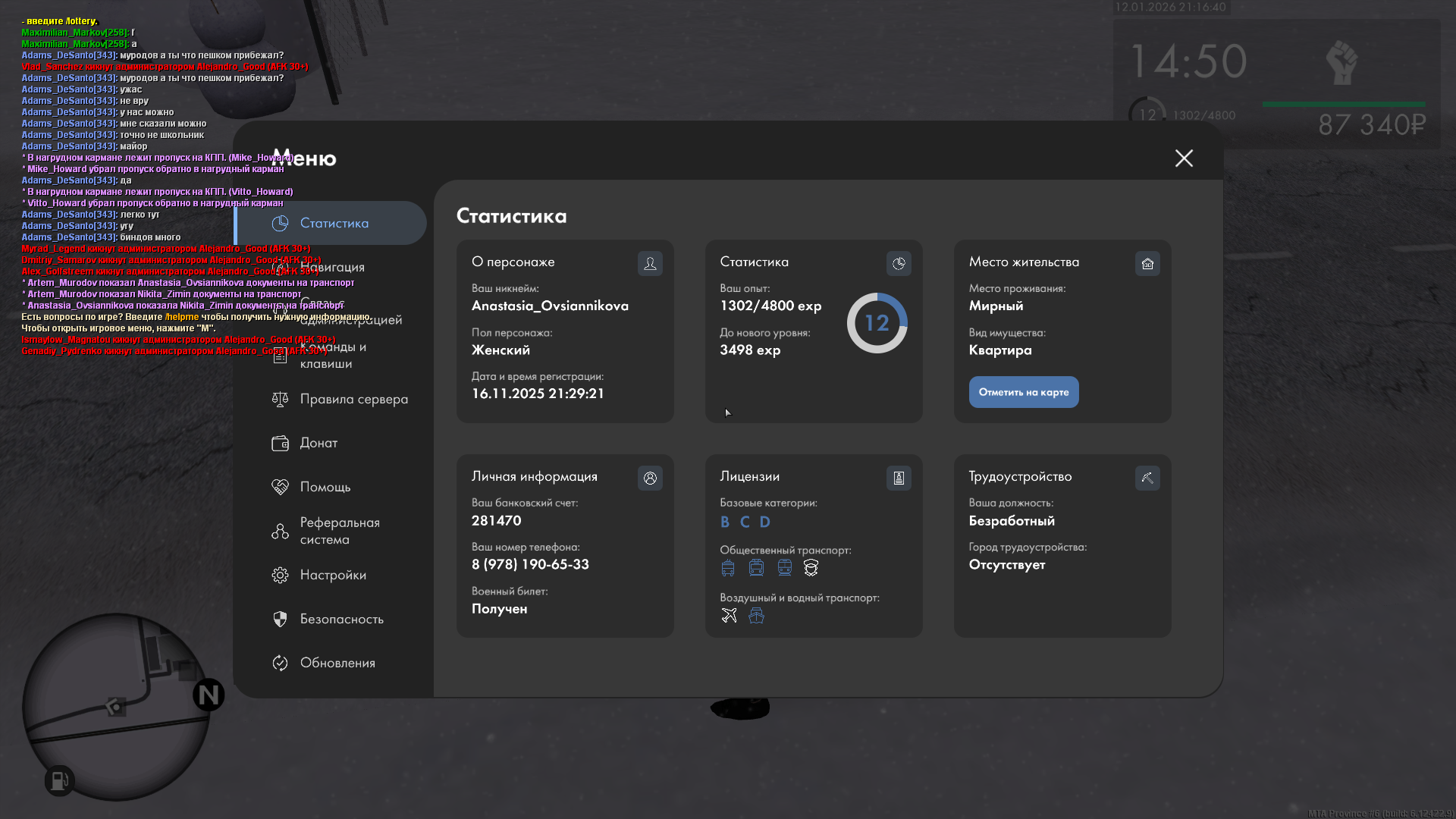
Task: Click the document icon in Лицензии card
Action: [899, 478]
